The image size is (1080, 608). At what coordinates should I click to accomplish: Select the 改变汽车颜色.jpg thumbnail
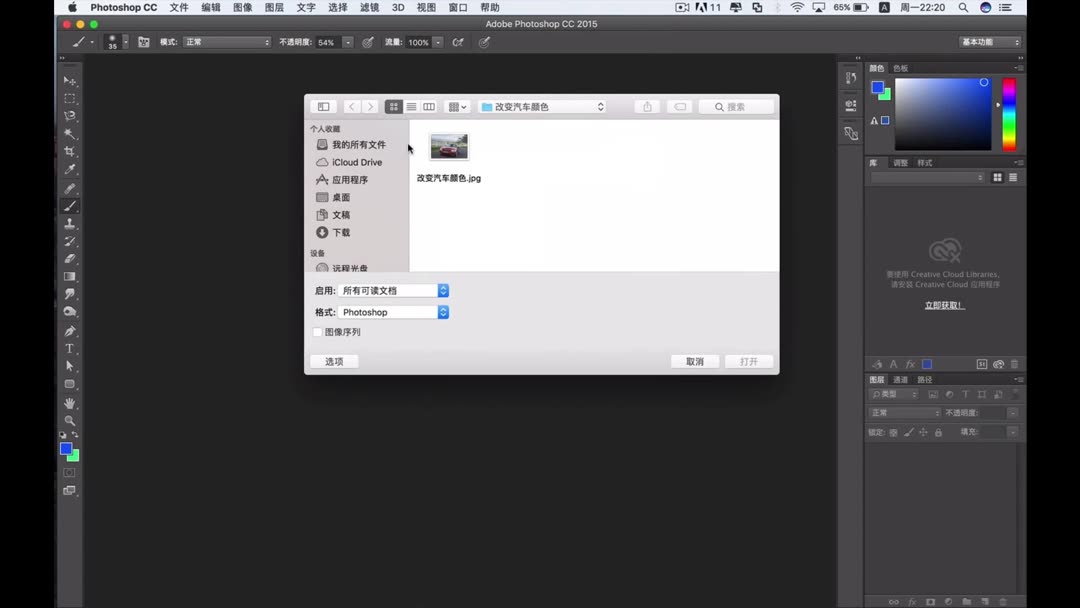448,145
